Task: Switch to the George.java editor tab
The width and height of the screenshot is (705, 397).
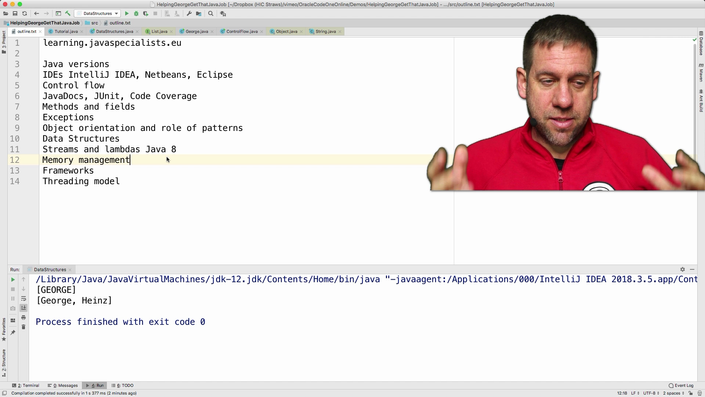Action: point(196,31)
